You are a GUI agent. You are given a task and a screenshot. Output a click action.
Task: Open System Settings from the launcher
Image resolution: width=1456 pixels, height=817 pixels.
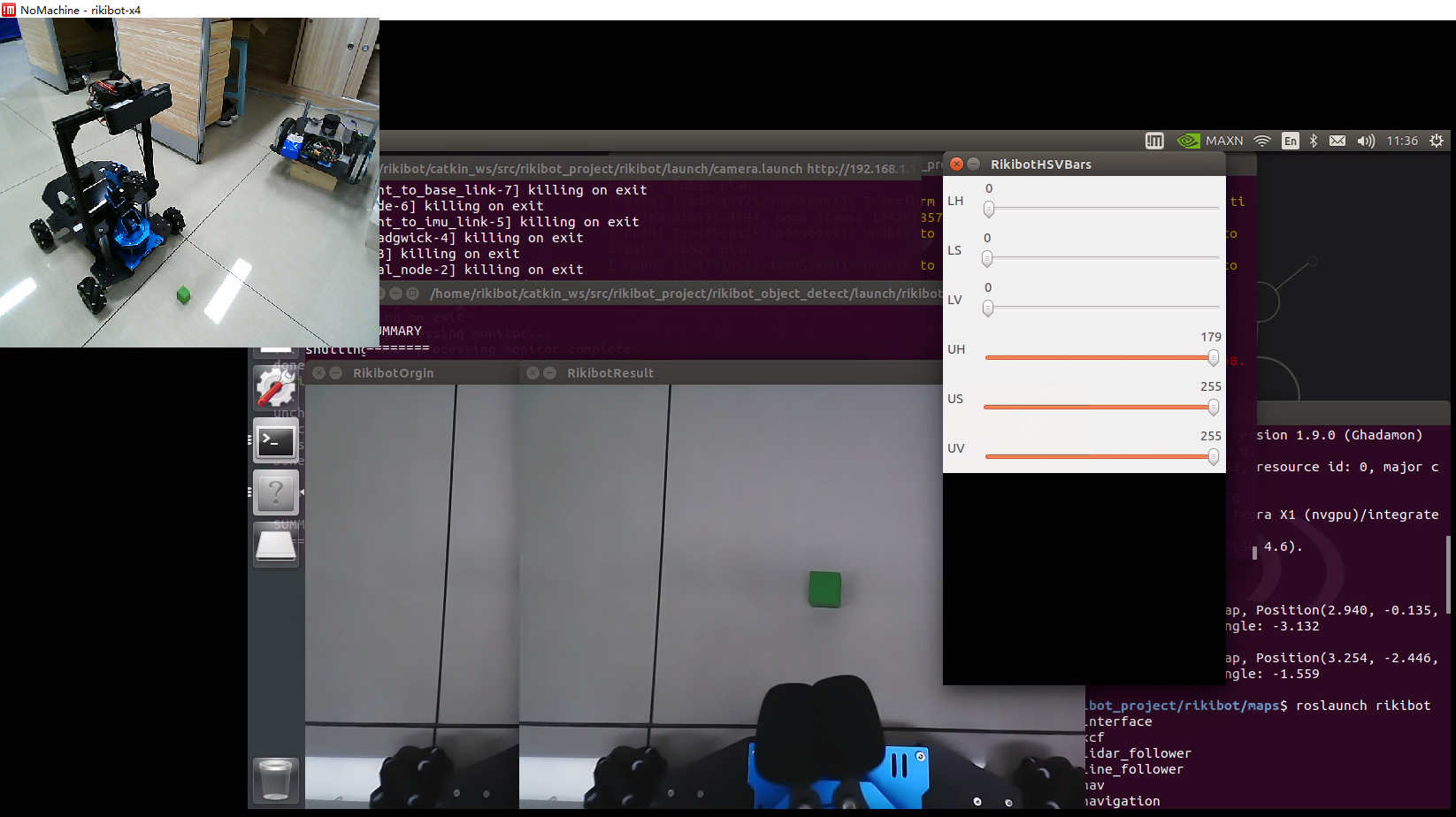[276, 389]
